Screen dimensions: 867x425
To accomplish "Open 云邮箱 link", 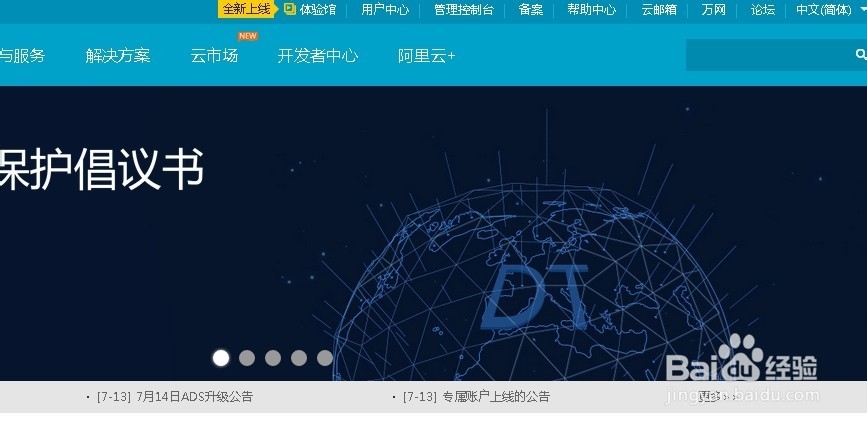I will (x=659, y=9).
